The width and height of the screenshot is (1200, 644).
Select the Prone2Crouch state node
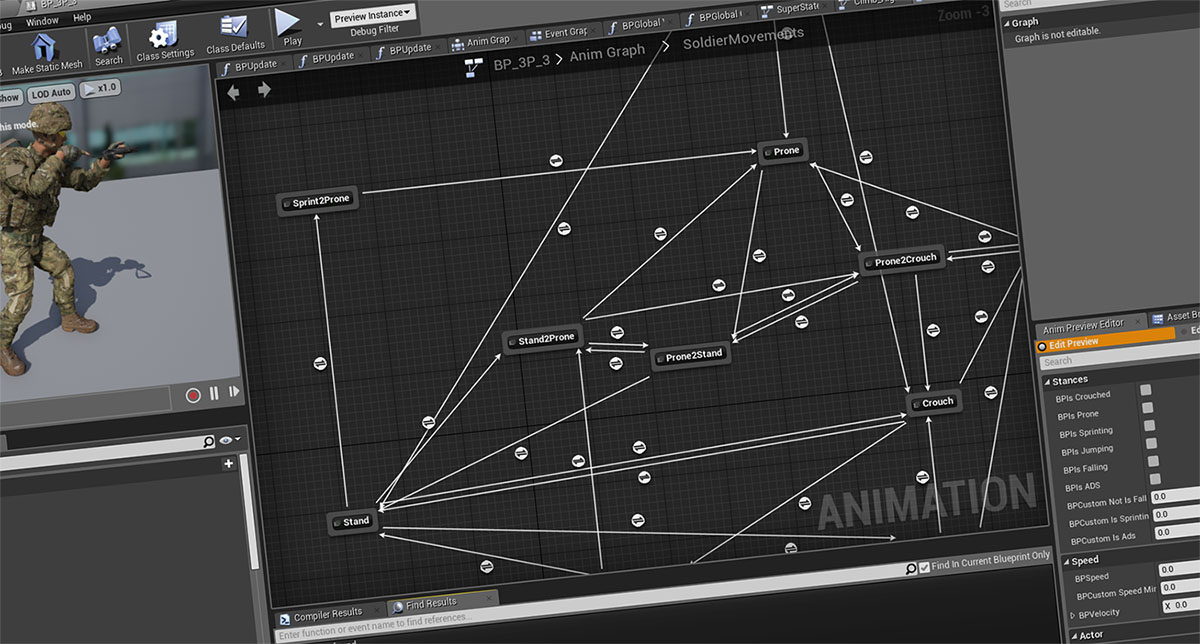pyautogui.click(x=902, y=260)
